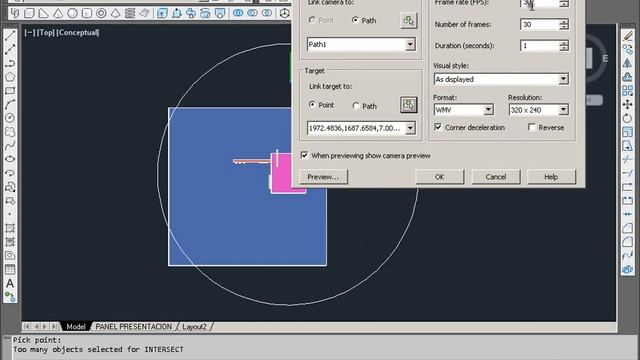Select the Table tool
This screenshot has height=360, width=640.
[x=10, y=269]
